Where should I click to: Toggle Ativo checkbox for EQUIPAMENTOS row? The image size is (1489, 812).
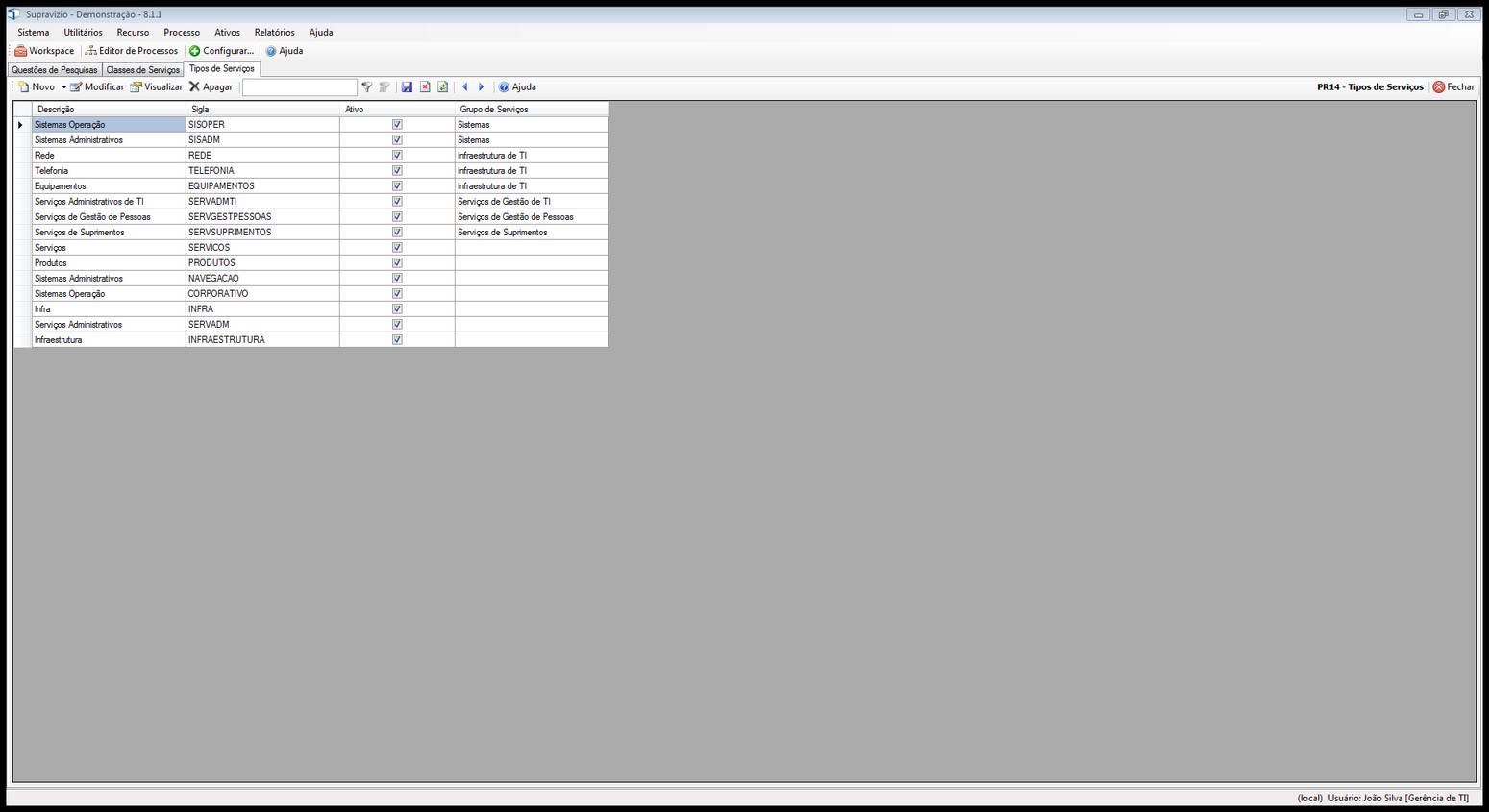click(397, 186)
